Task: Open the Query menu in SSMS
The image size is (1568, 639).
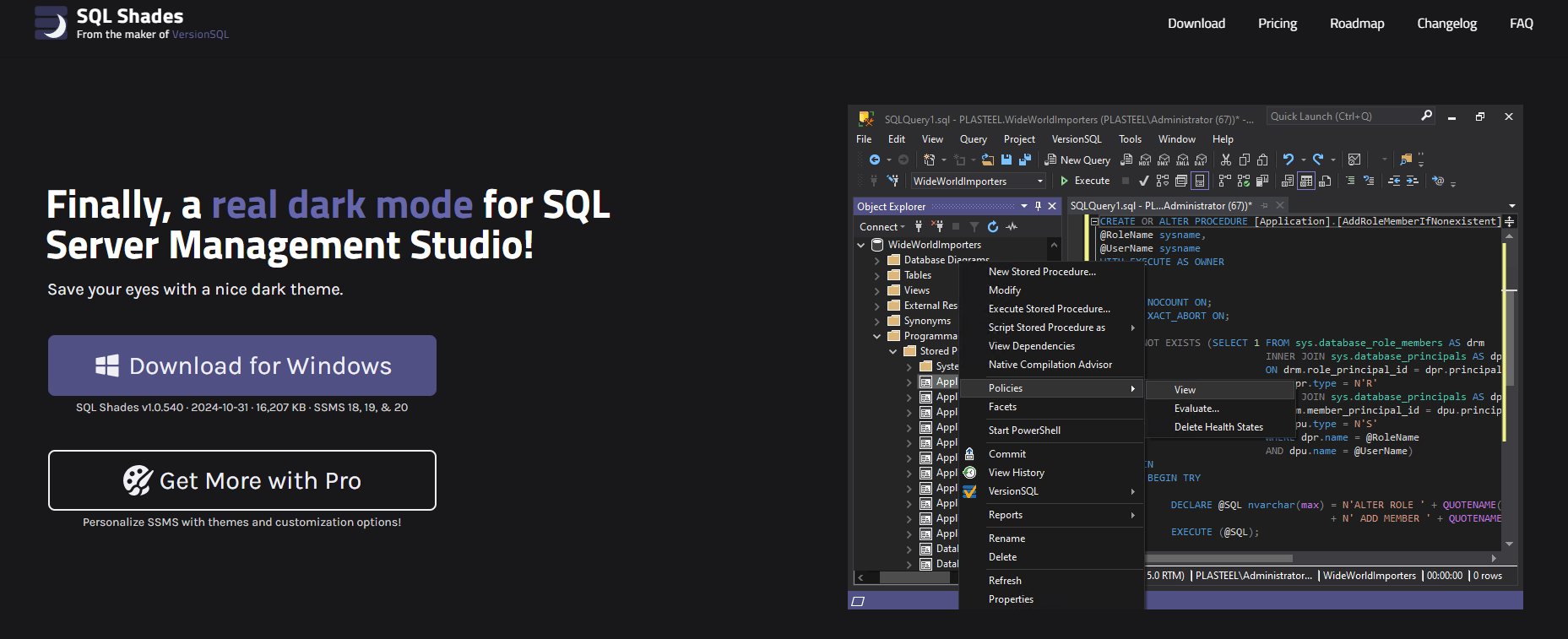Action: click(974, 139)
